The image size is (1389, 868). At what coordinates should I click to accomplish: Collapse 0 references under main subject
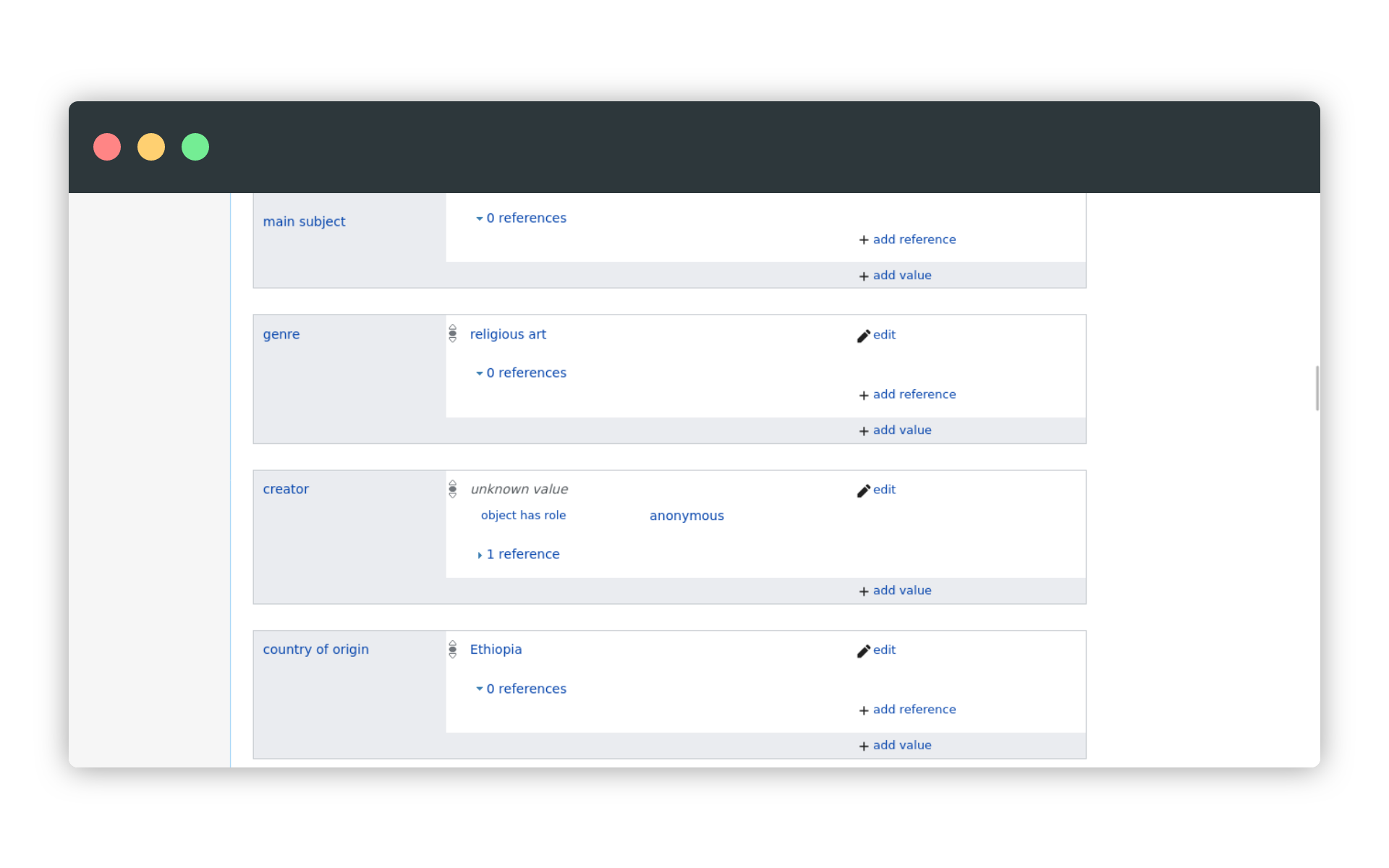coord(521,218)
